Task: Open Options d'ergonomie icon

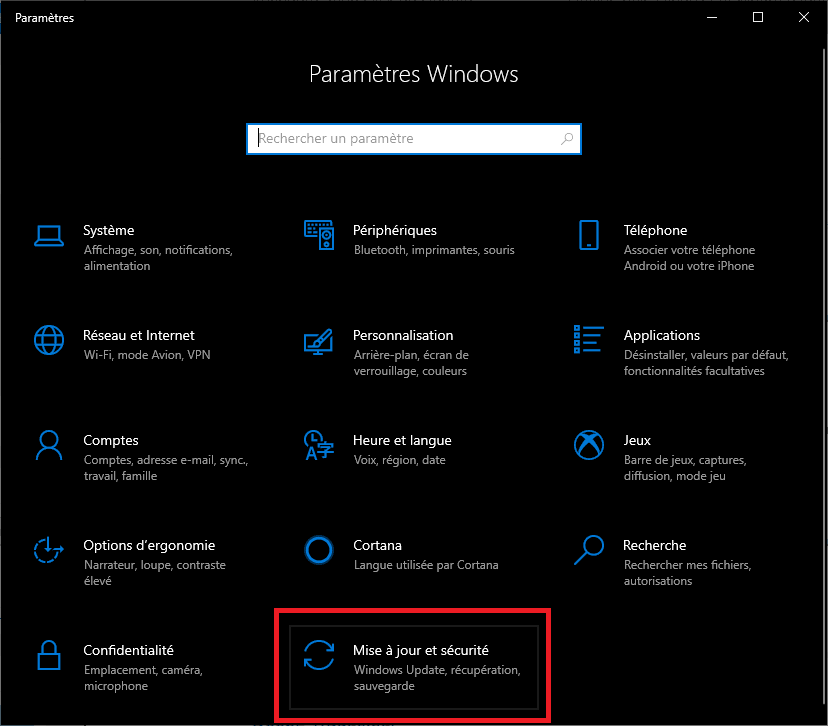Action: pyautogui.click(x=48, y=551)
